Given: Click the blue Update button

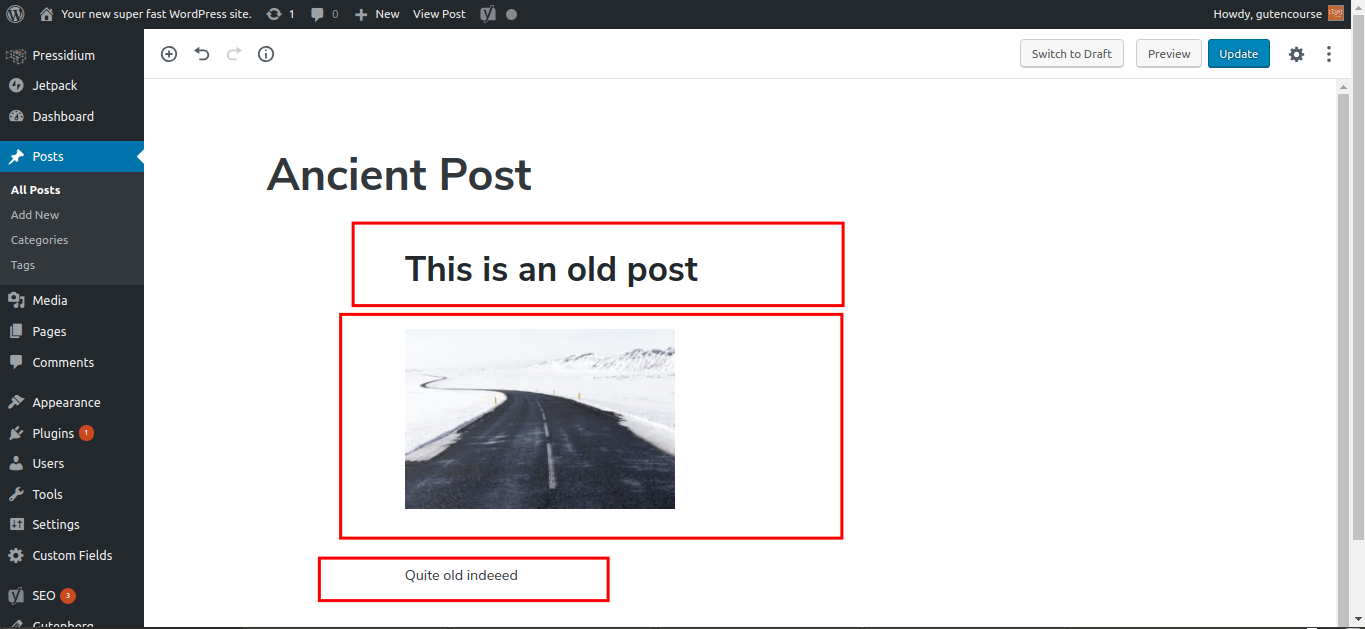Looking at the screenshot, I should 1239,54.
